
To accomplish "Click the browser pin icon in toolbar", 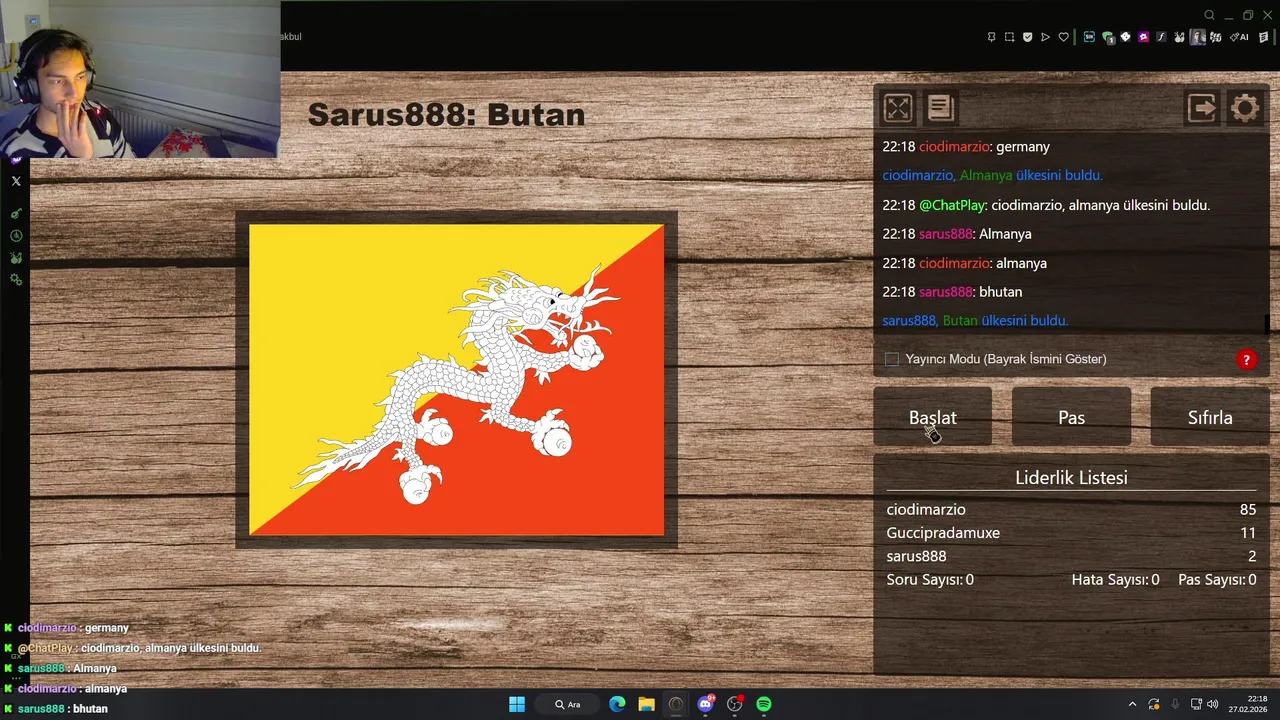I will tap(991, 37).
